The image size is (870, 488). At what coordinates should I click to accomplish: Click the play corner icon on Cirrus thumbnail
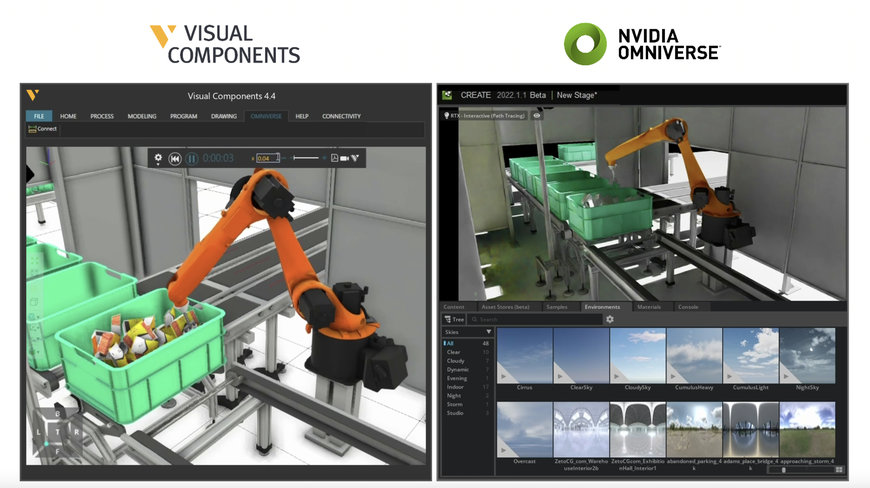point(505,375)
